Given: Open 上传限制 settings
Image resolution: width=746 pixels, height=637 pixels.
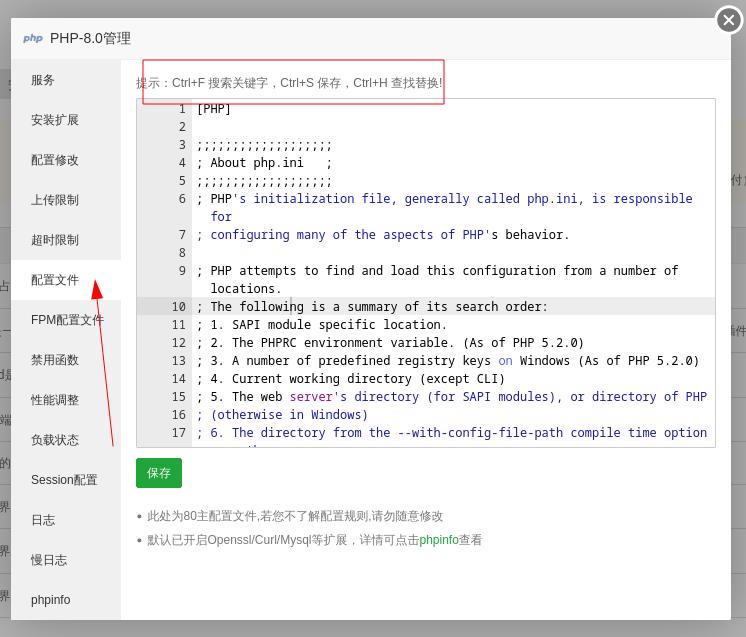Looking at the screenshot, I should [x=54, y=200].
